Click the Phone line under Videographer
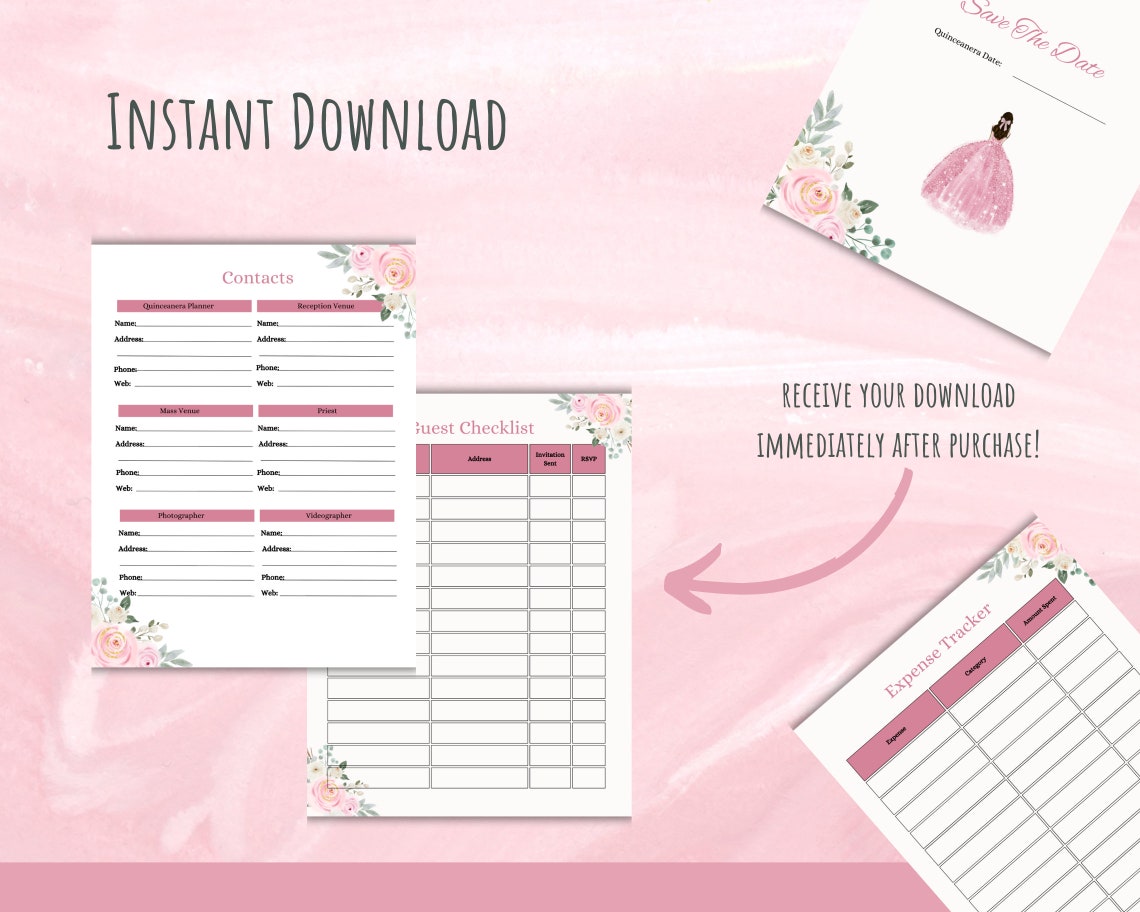The image size is (1140, 912). coord(329,577)
